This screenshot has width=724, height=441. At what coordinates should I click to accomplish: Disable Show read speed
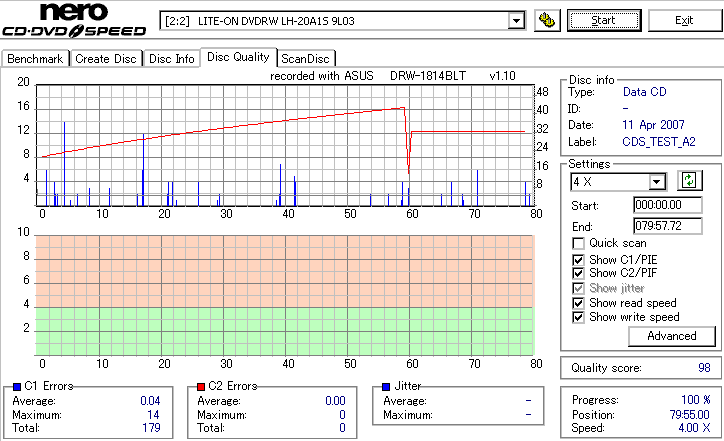[578, 303]
